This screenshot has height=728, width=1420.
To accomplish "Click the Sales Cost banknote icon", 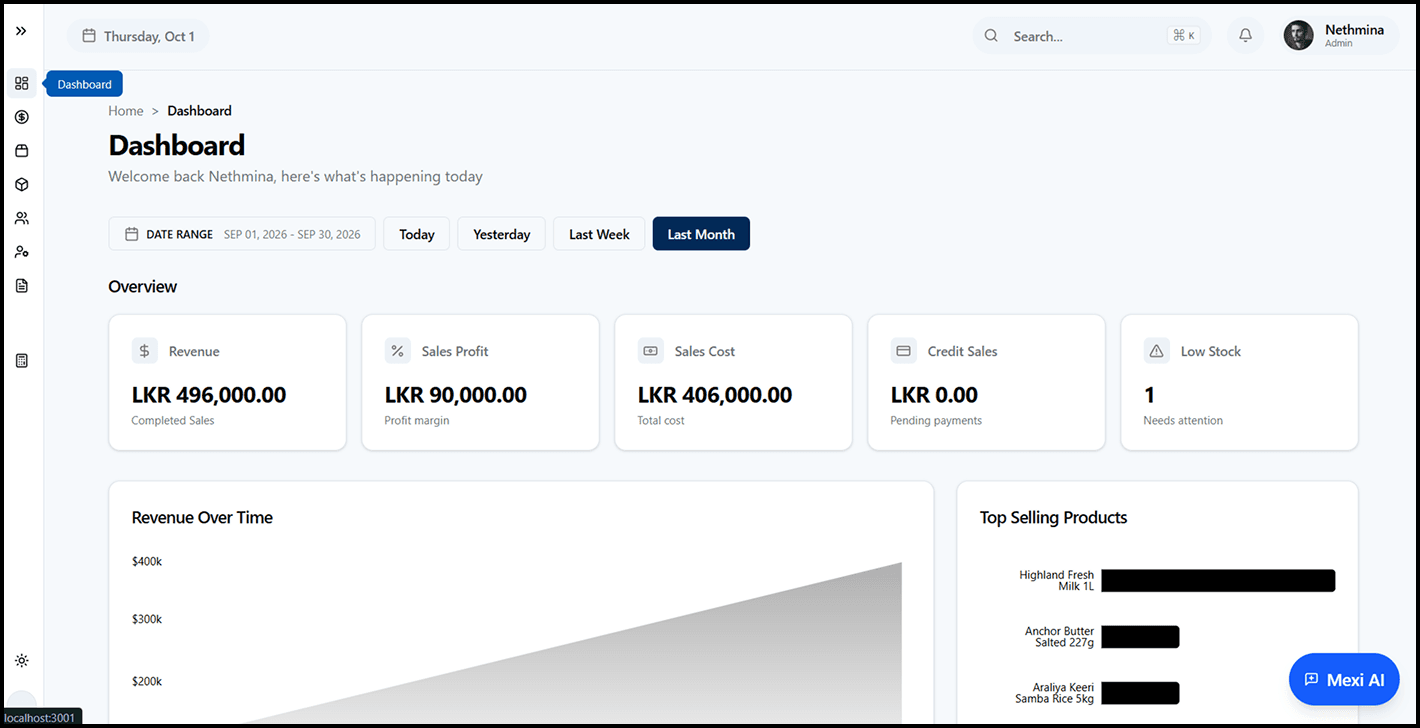I will (x=651, y=351).
